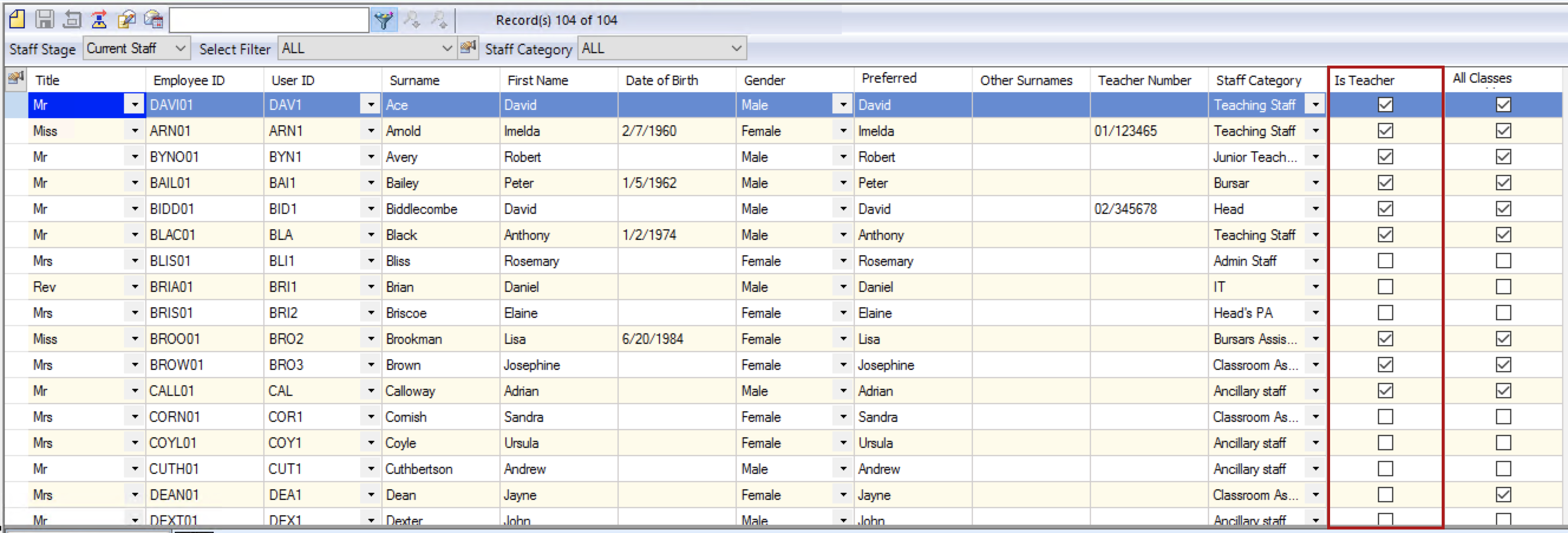
Task: Enable Is Teacher for Rosemary Bliss
Action: click(x=1386, y=261)
